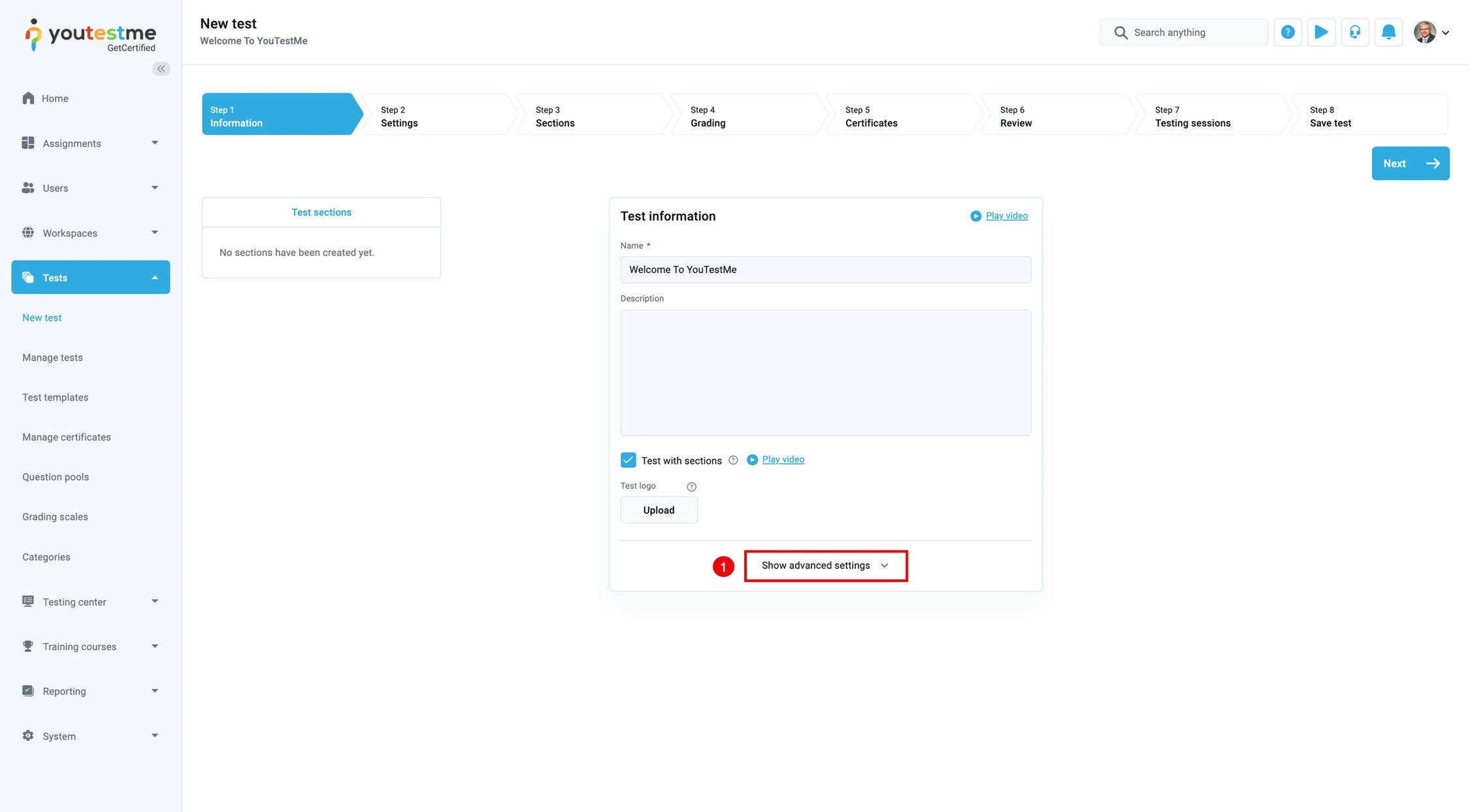Click the Home house icon
This screenshot has width=1470, height=812.
[28, 98]
